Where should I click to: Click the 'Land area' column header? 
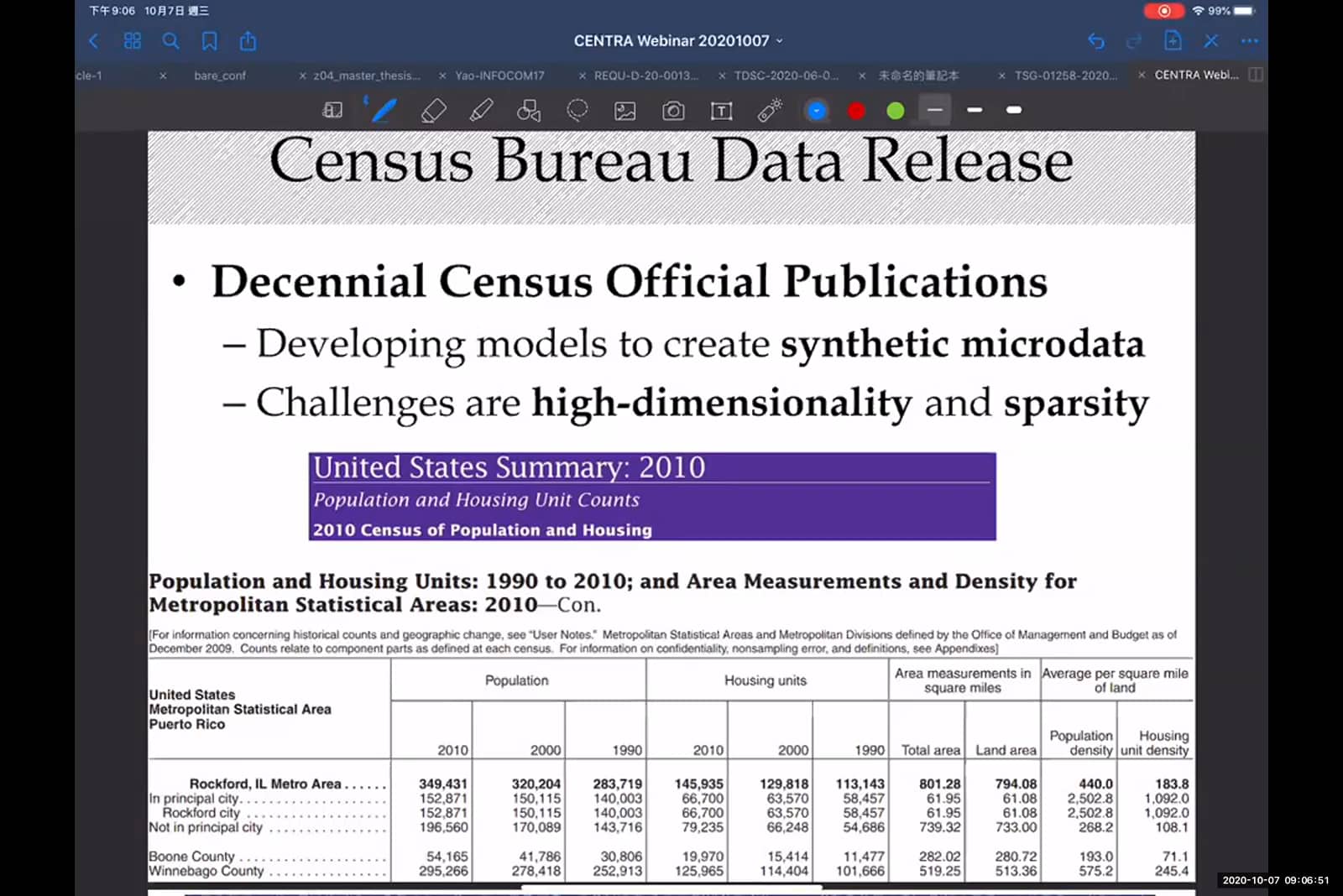(1006, 750)
